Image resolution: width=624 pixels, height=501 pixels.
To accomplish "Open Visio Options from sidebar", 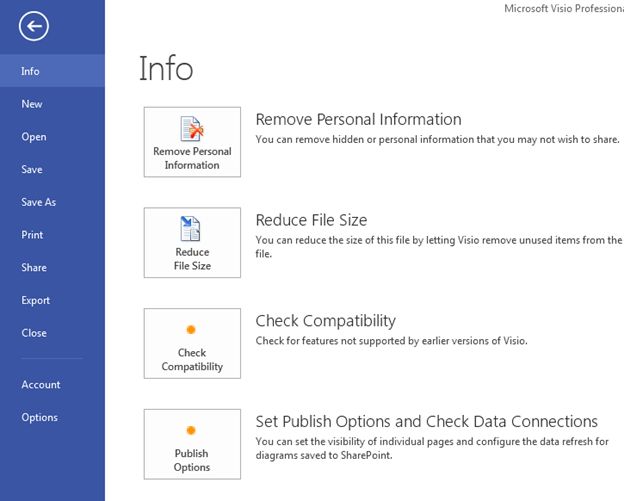I will [x=40, y=417].
